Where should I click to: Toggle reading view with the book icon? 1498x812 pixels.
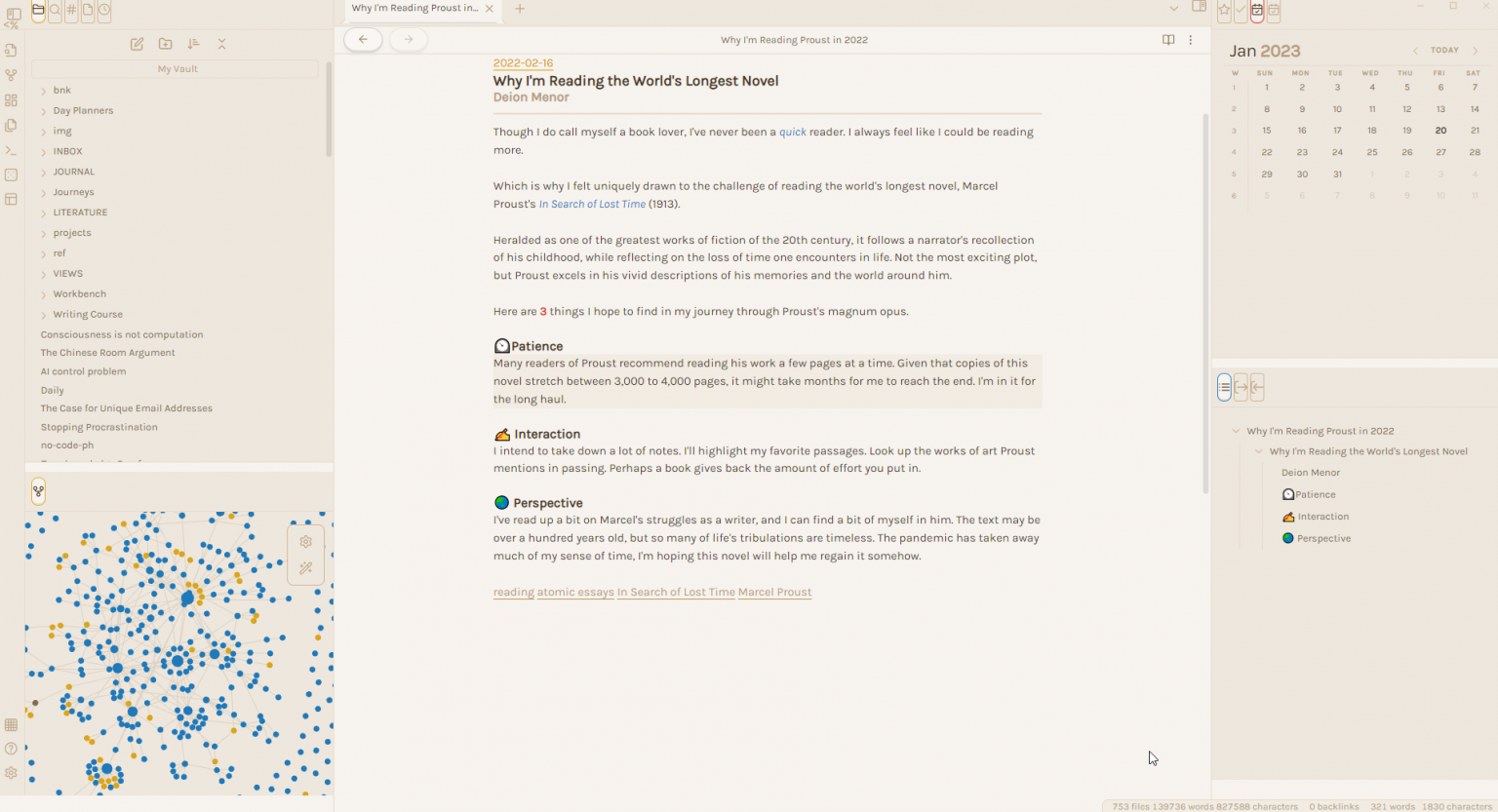pyautogui.click(x=1168, y=40)
